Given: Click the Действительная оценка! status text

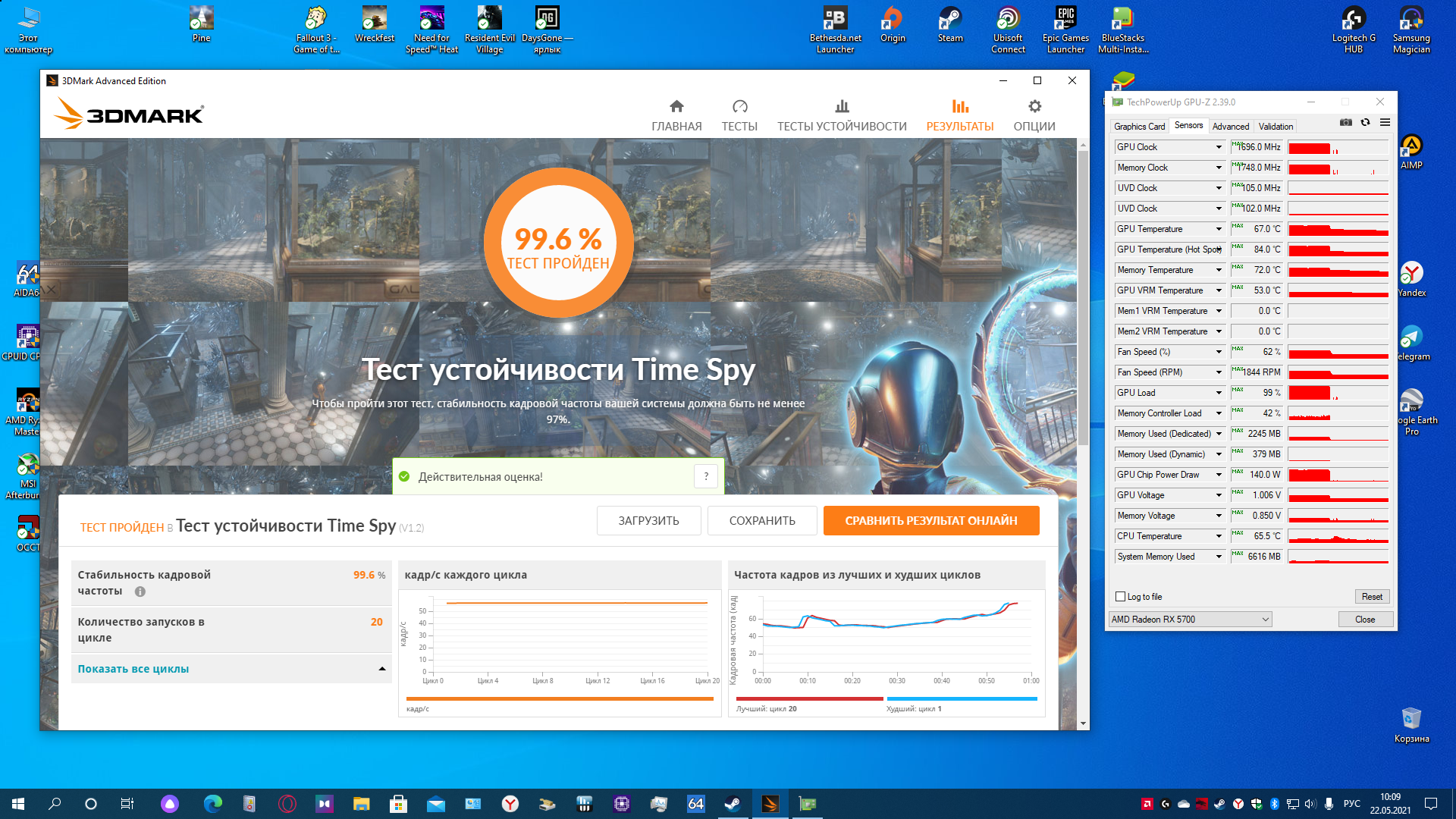Looking at the screenshot, I should [x=480, y=477].
